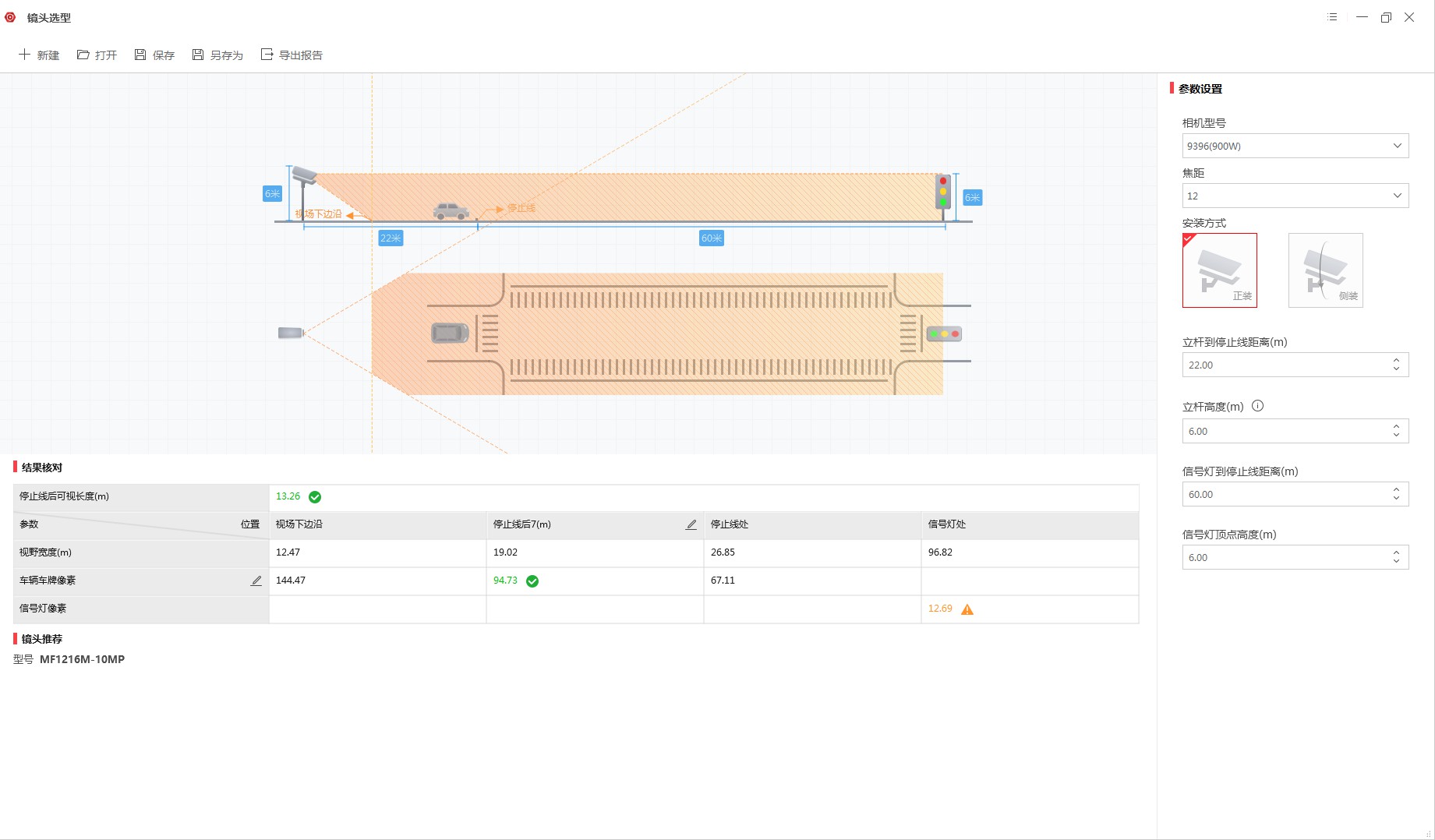Save project using 保存
The image size is (1435, 840).
pyautogui.click(x=154, y=55)
